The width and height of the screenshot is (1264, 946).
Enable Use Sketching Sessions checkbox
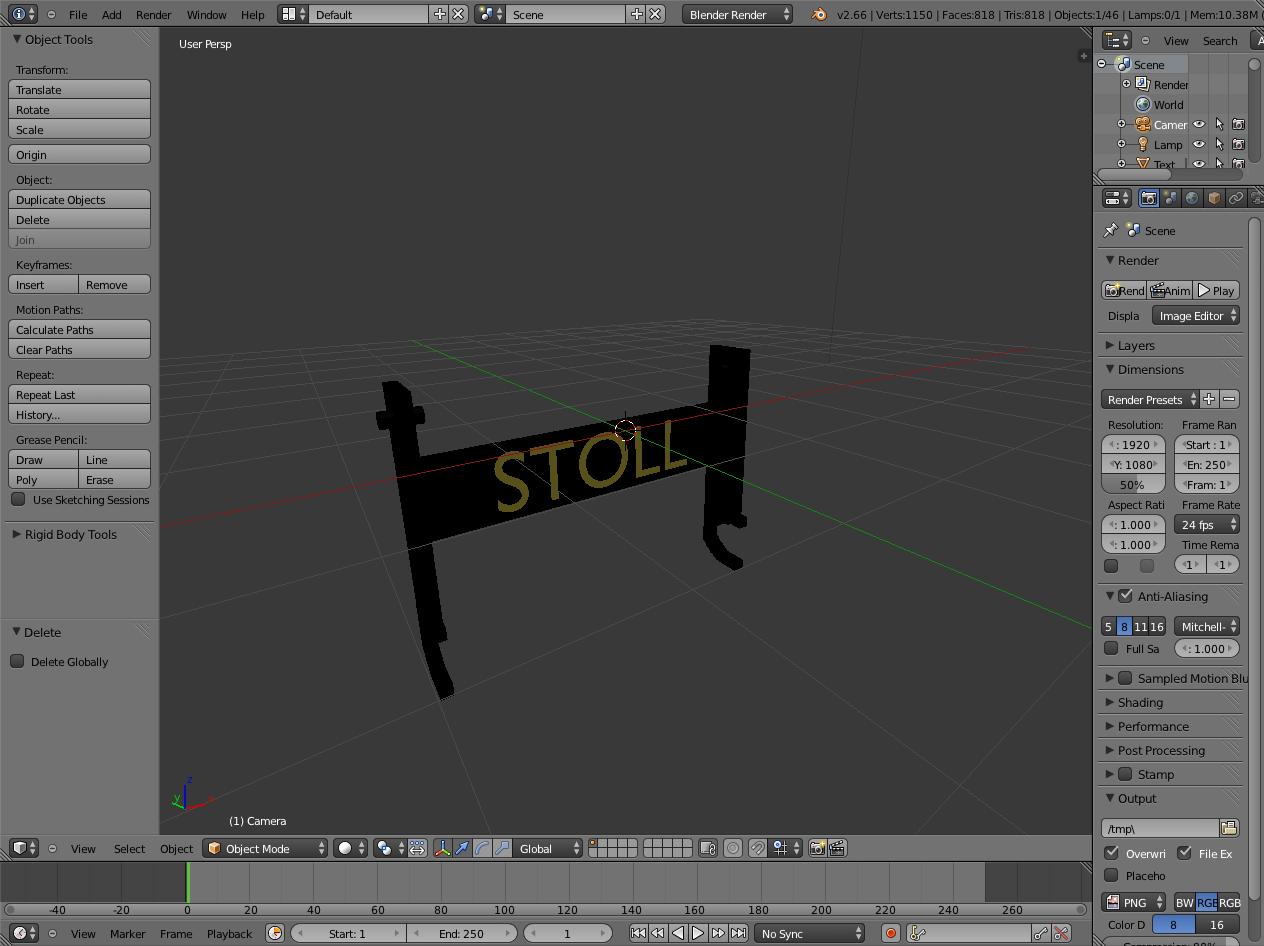[x=18, y=499]
